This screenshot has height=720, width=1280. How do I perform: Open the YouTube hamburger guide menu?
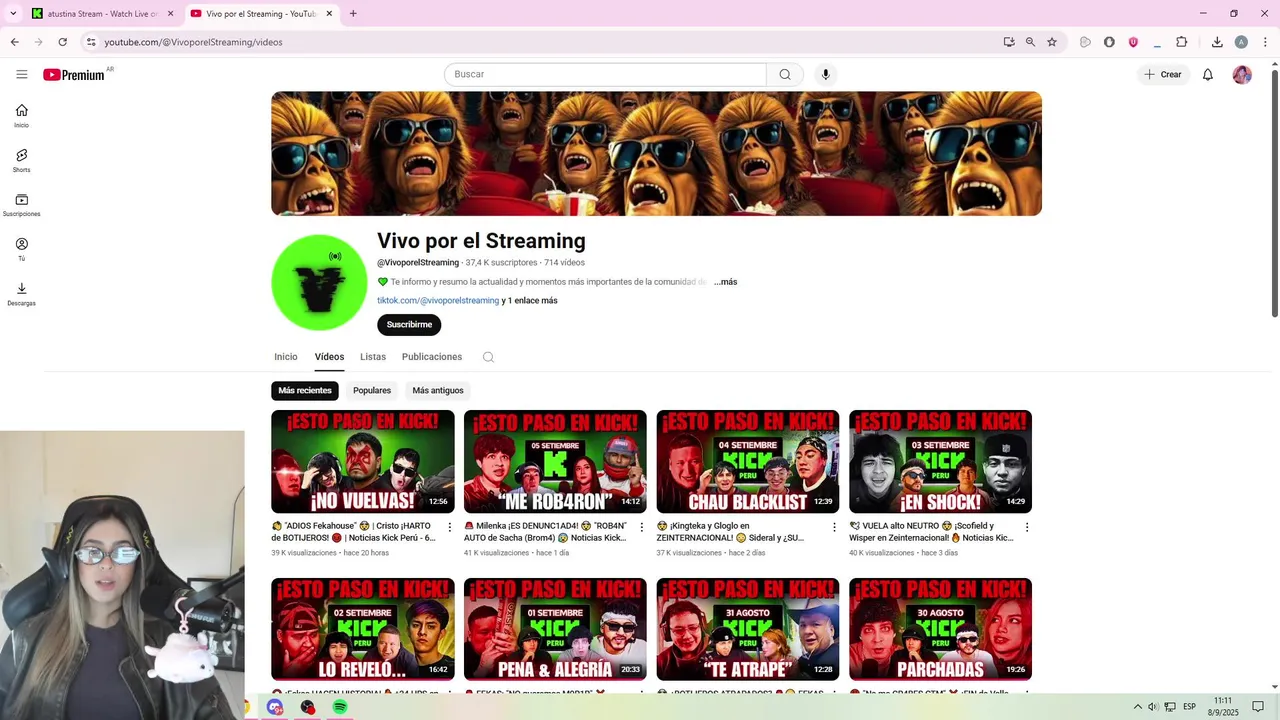click(22, 74)
